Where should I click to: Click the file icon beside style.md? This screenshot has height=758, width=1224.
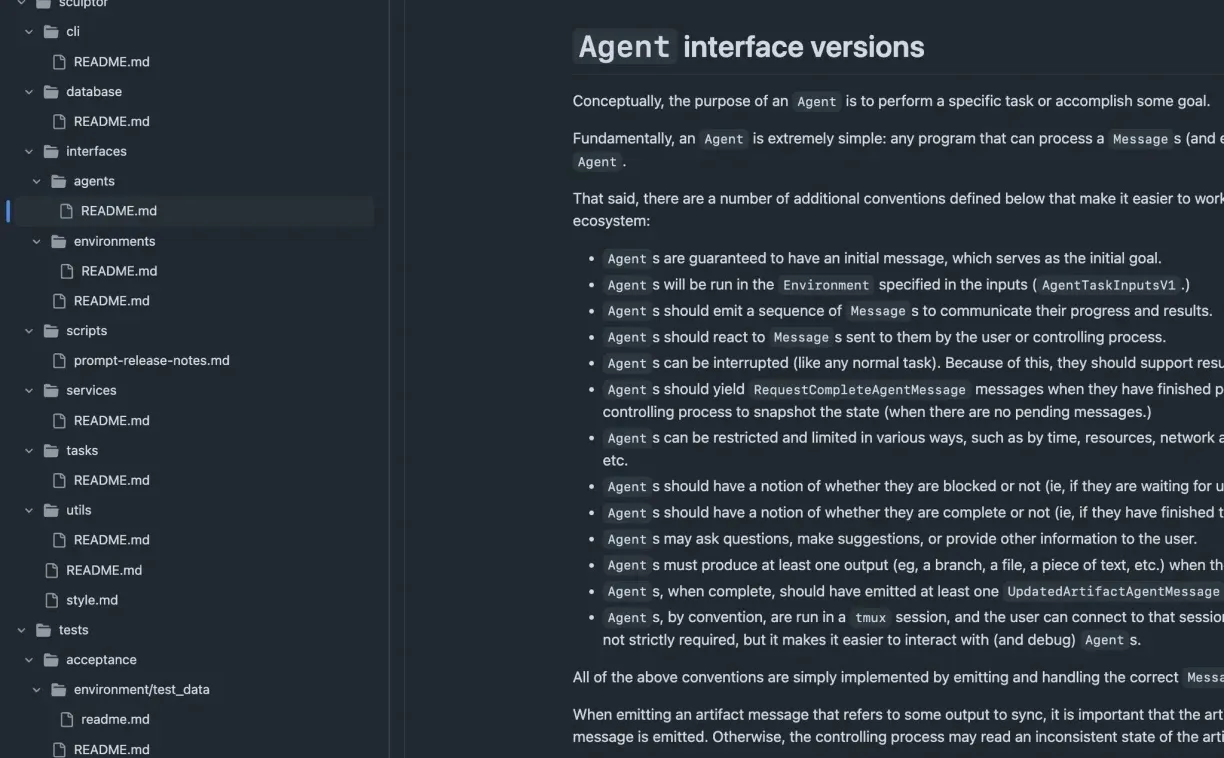[x=52, y=600]
